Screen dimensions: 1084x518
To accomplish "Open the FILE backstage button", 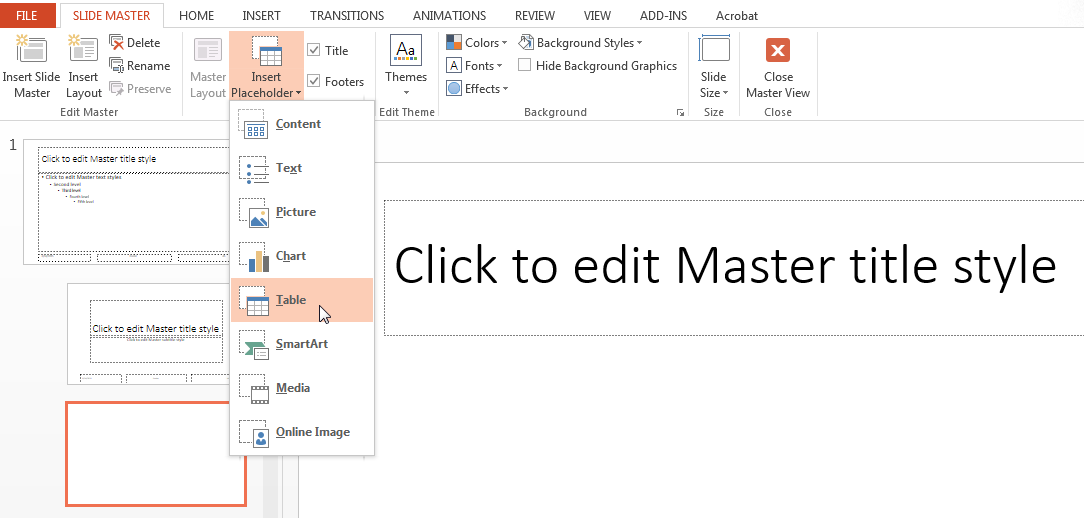I will (27, 16).
